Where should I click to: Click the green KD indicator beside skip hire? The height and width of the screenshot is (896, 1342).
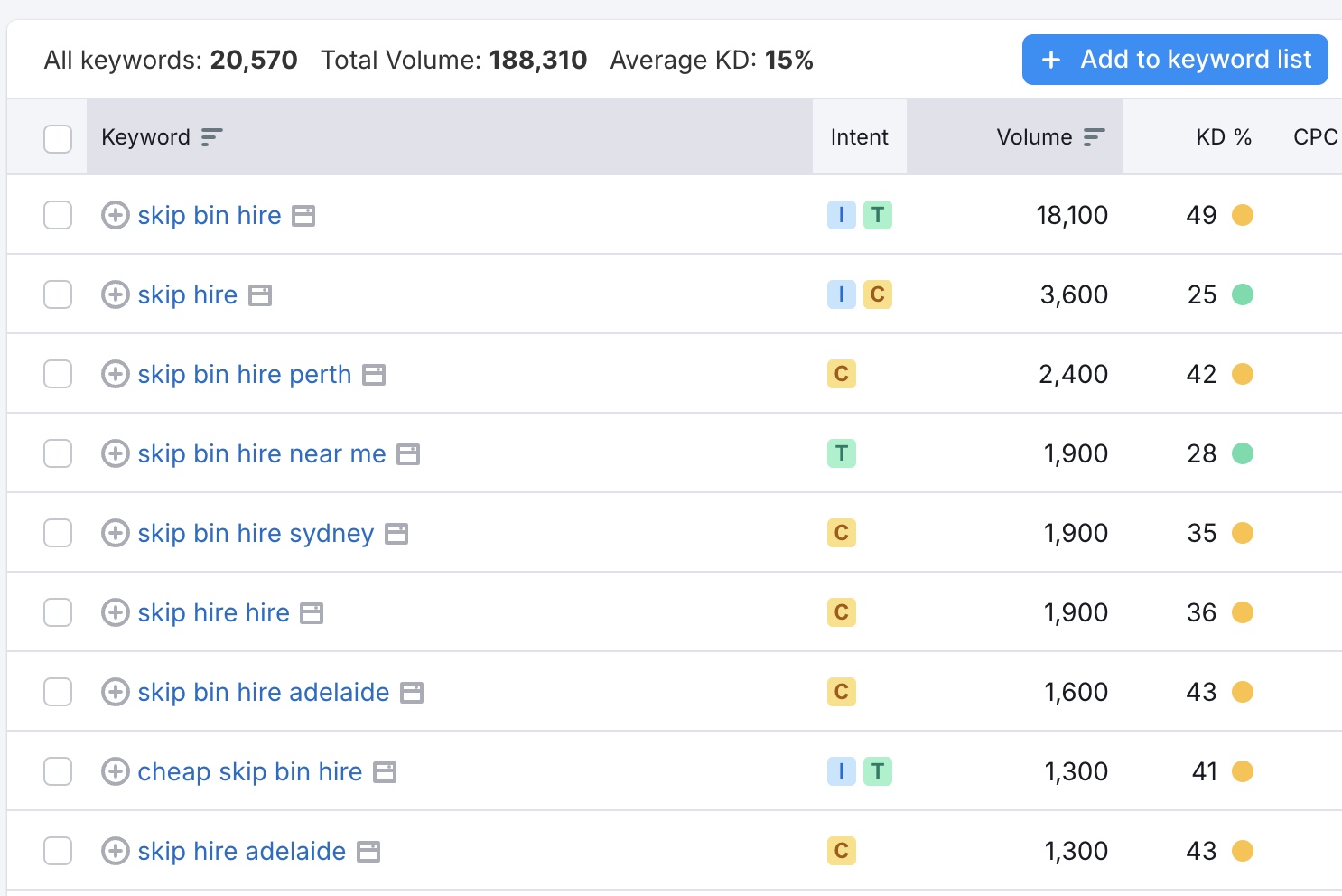pos(1244,294)
